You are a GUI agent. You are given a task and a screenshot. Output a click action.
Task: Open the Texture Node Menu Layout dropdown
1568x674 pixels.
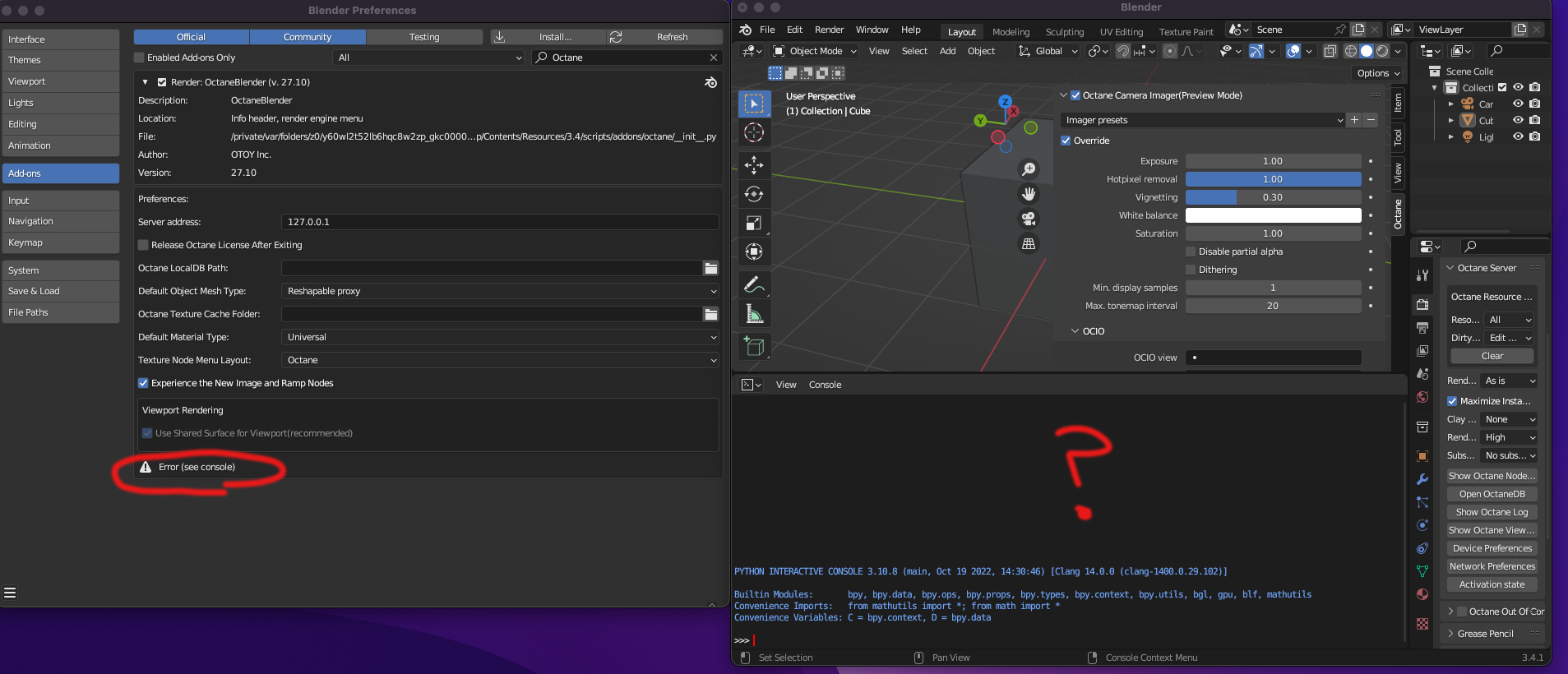click(500, 360)
